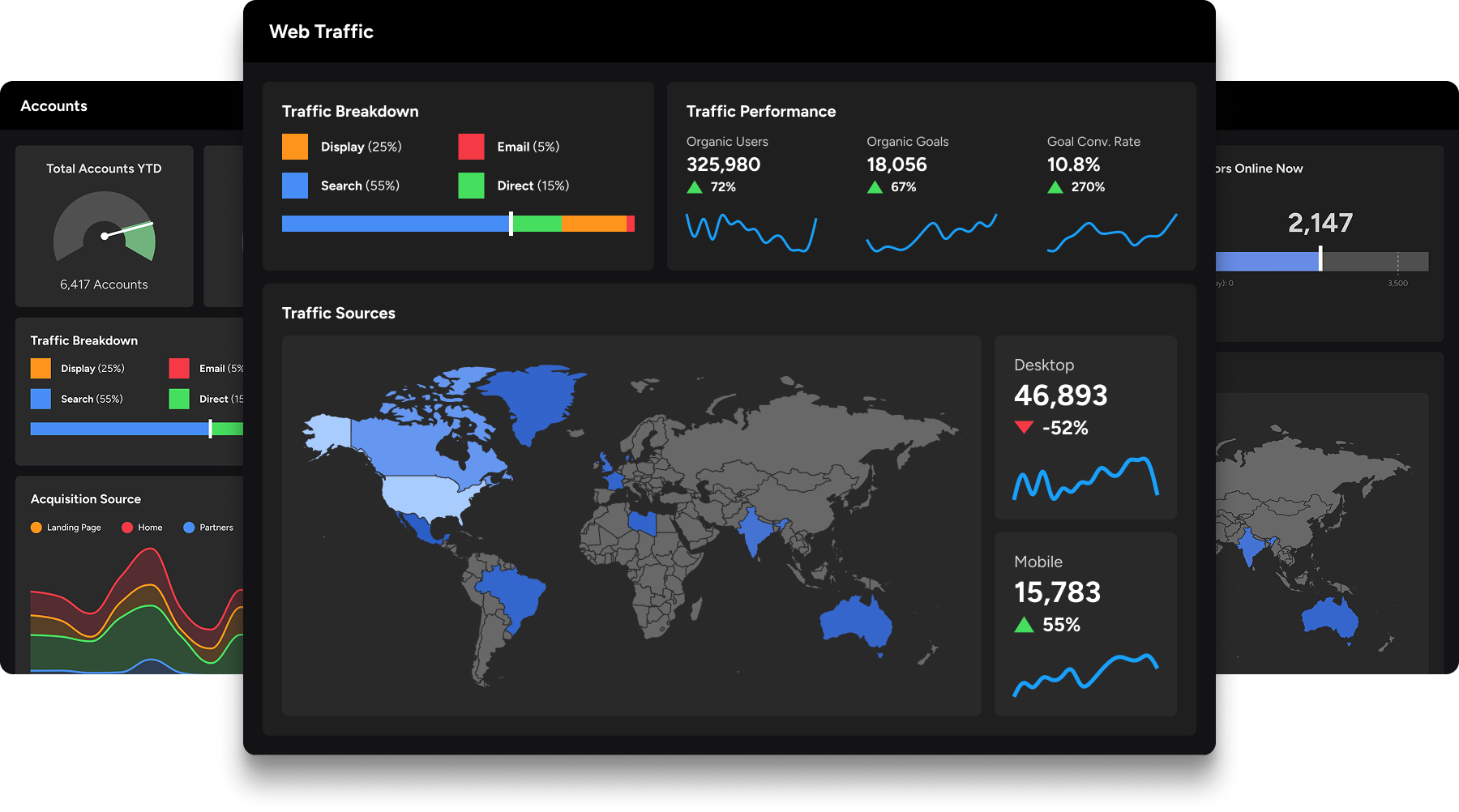Click the Desktop traffic sparkline
Viewport: 1459px width, 812px height.
pyautogui.click(x=1085, y=478)
